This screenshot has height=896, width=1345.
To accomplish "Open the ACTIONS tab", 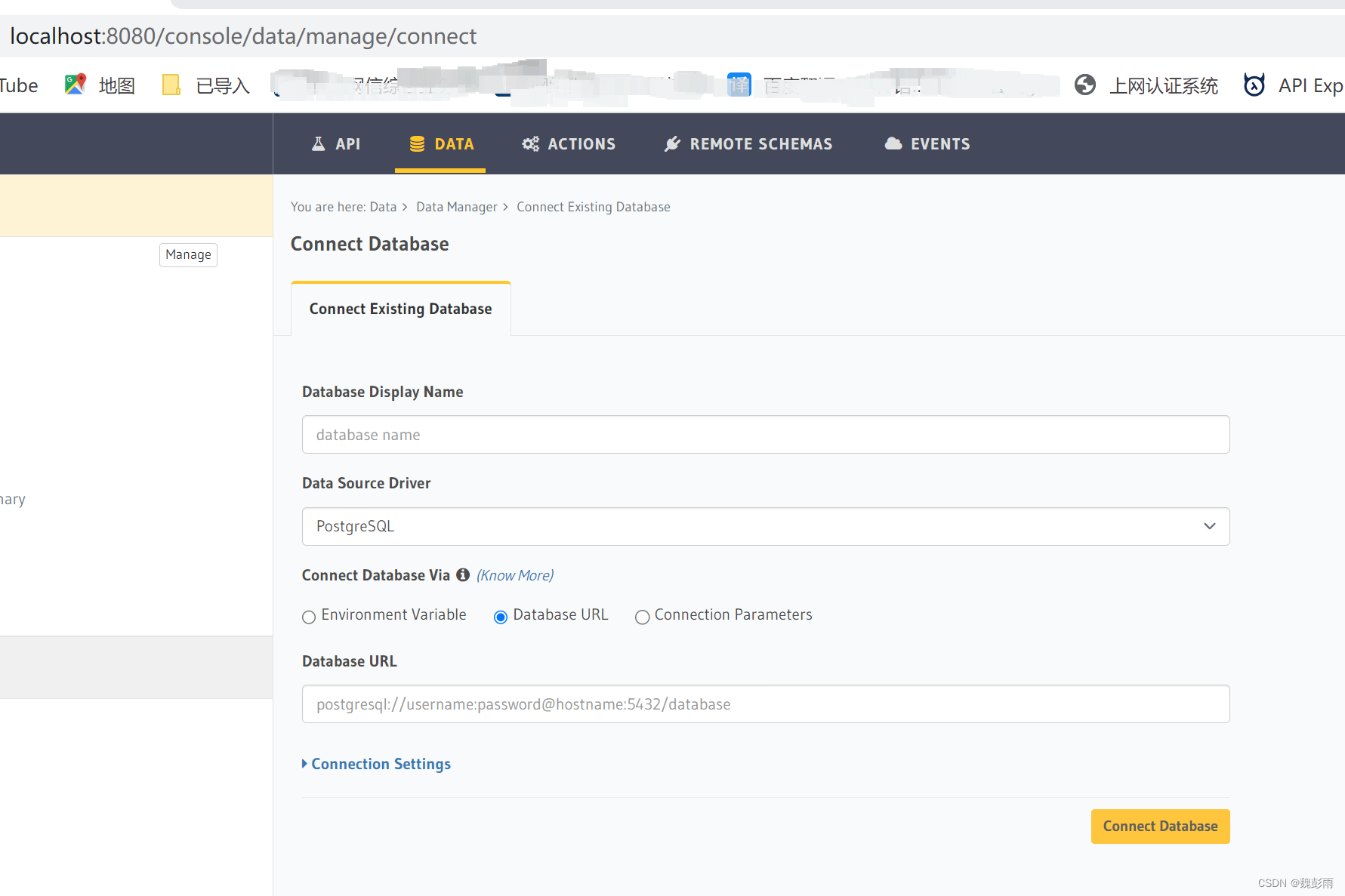I will point(569,143).
